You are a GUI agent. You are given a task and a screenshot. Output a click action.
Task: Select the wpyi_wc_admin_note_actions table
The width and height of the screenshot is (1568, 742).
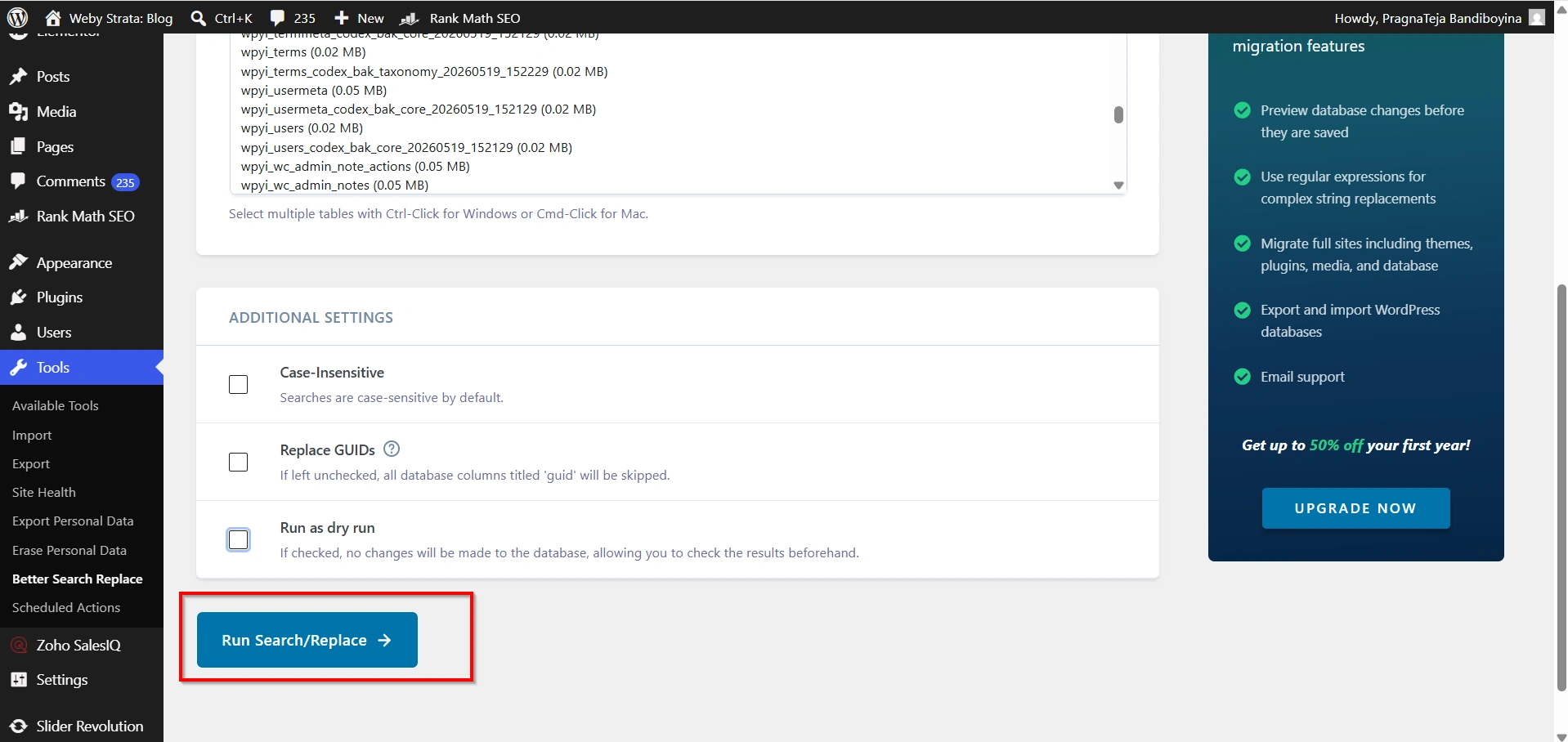tap(356, 166)
